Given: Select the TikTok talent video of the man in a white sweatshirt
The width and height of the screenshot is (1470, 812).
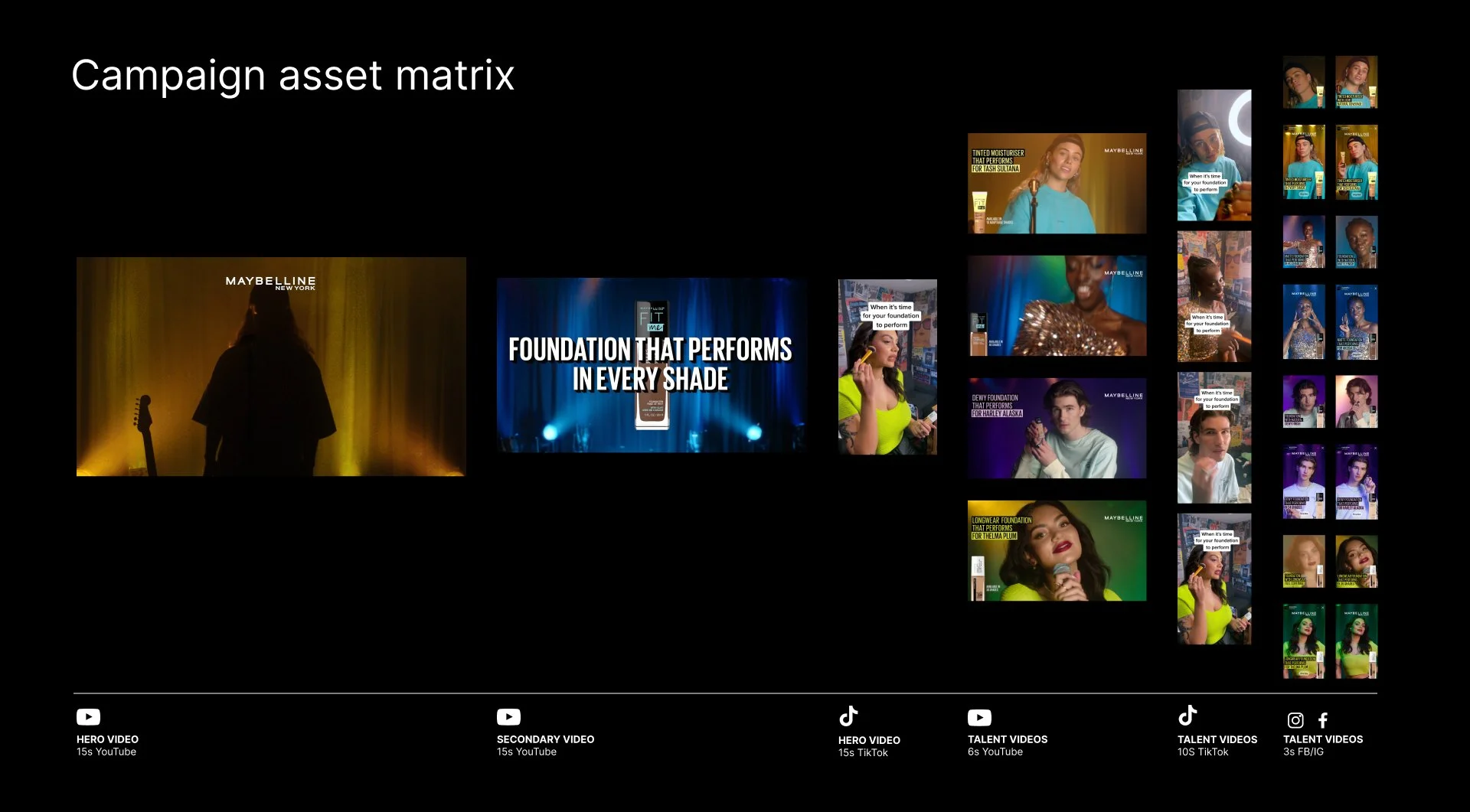Looking at the screenshot, I should point(1214,438).
